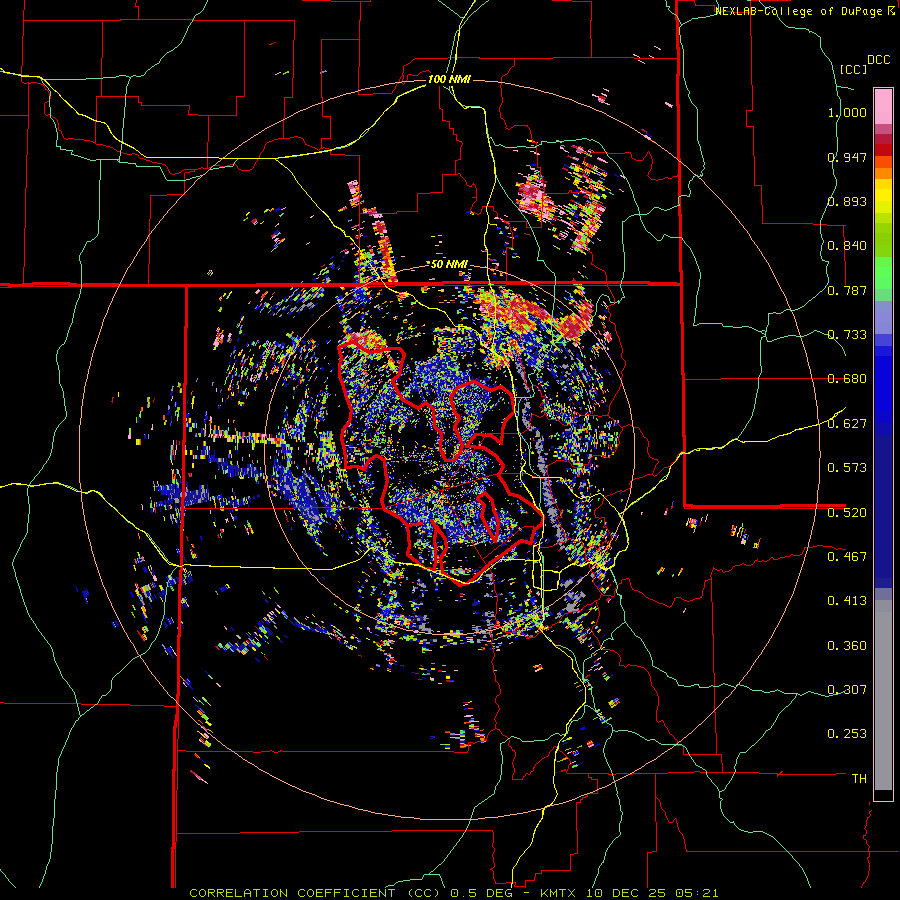Click the TH threshold label on the legend
Image resolution: width=900 pixels, height=900 pixels.
pos(859,779)
